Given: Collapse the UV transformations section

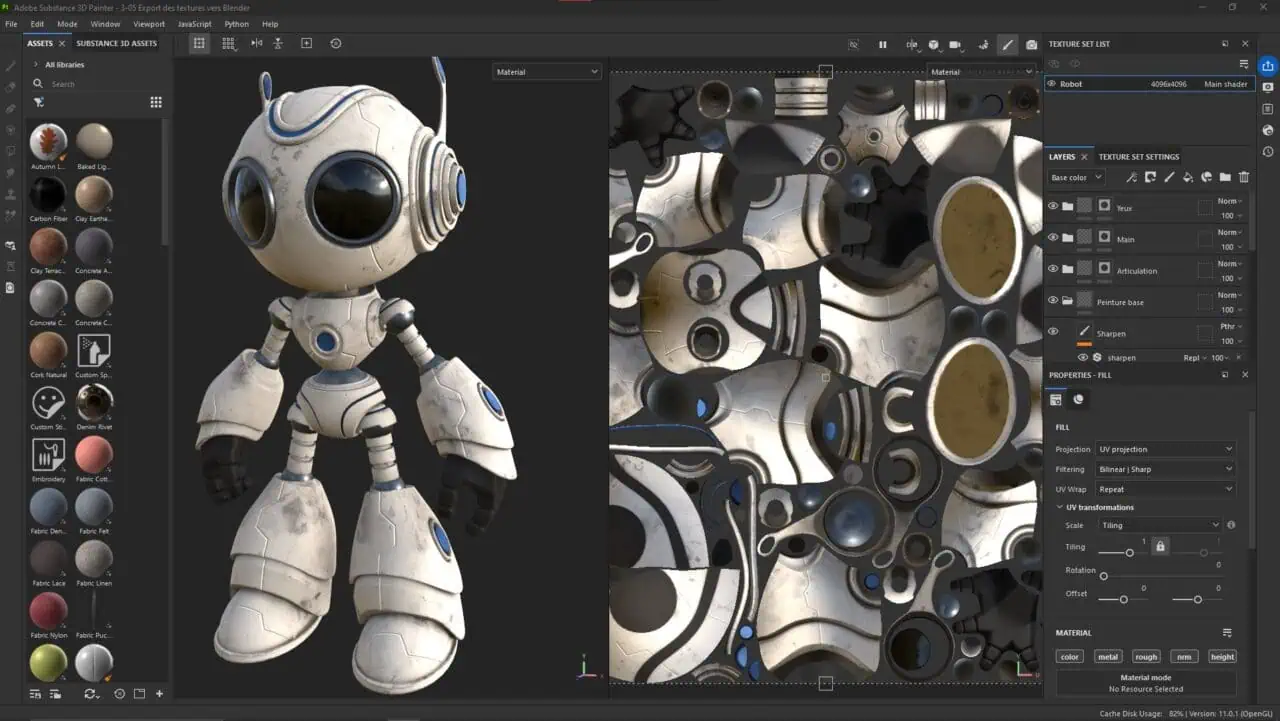Looking at the screenshot, I should [x=1060, y=507].
